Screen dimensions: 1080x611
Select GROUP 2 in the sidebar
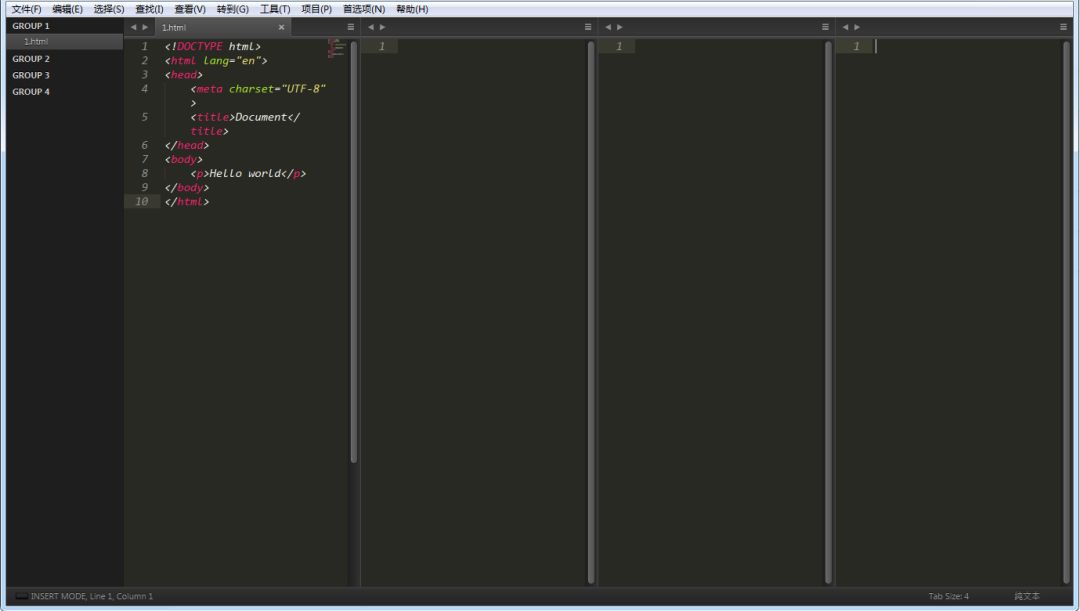pyautogui.click(x=31, y=59)
